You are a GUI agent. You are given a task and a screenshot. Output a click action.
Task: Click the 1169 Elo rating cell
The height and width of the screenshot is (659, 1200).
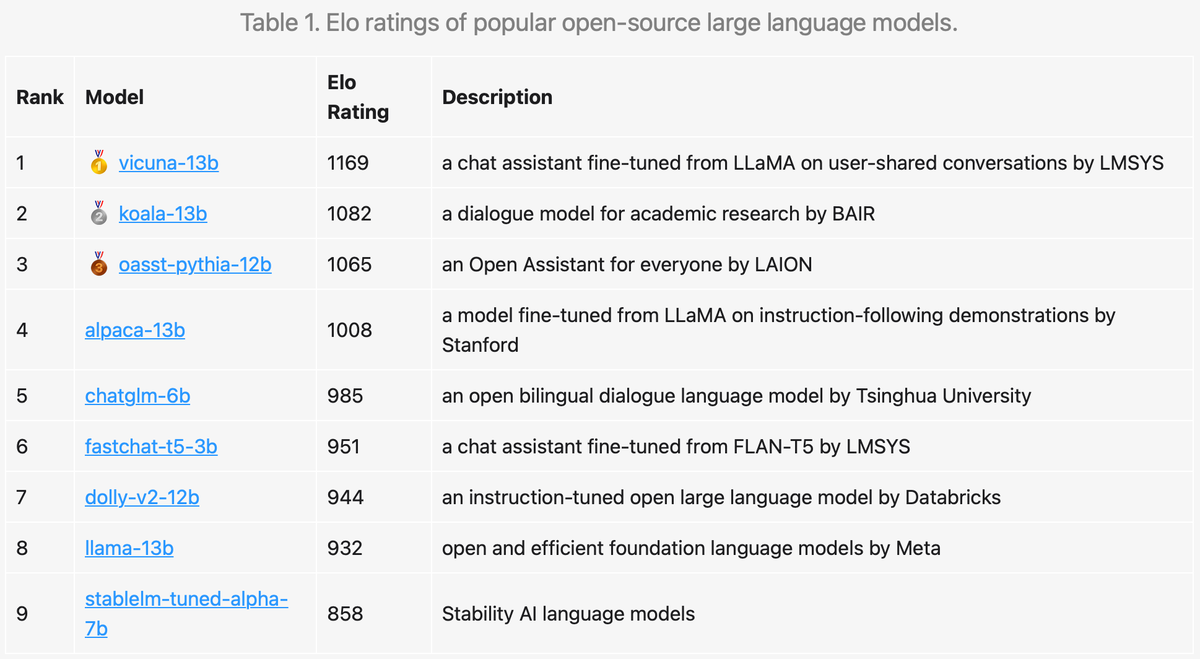[x=348, y=162]
